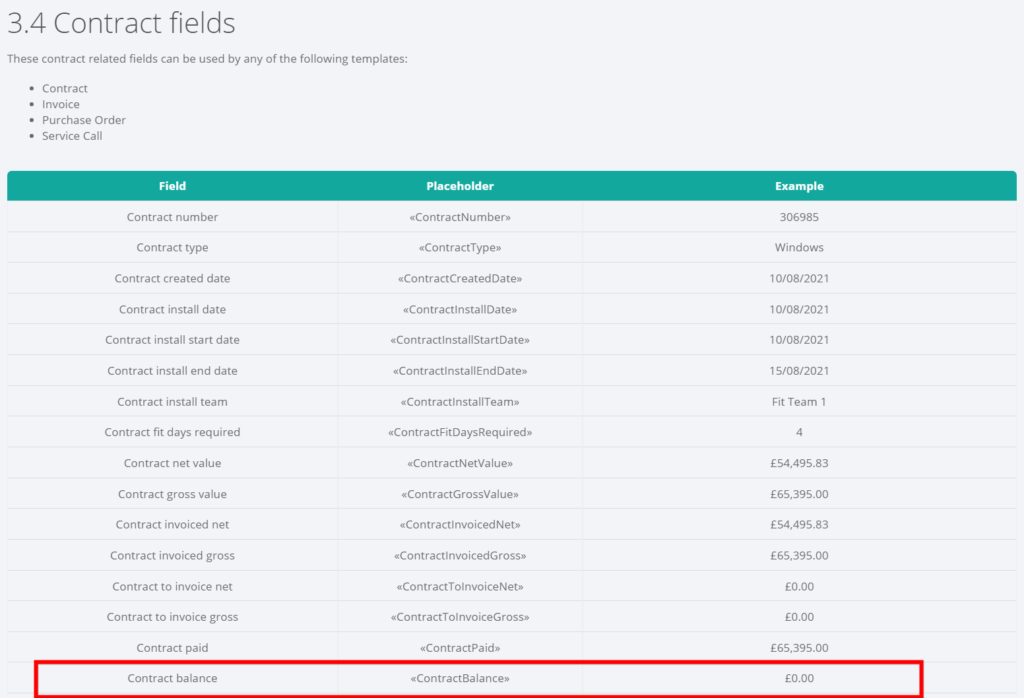Click the «ContractInstallTeam» placeholder

pos(460,402)
